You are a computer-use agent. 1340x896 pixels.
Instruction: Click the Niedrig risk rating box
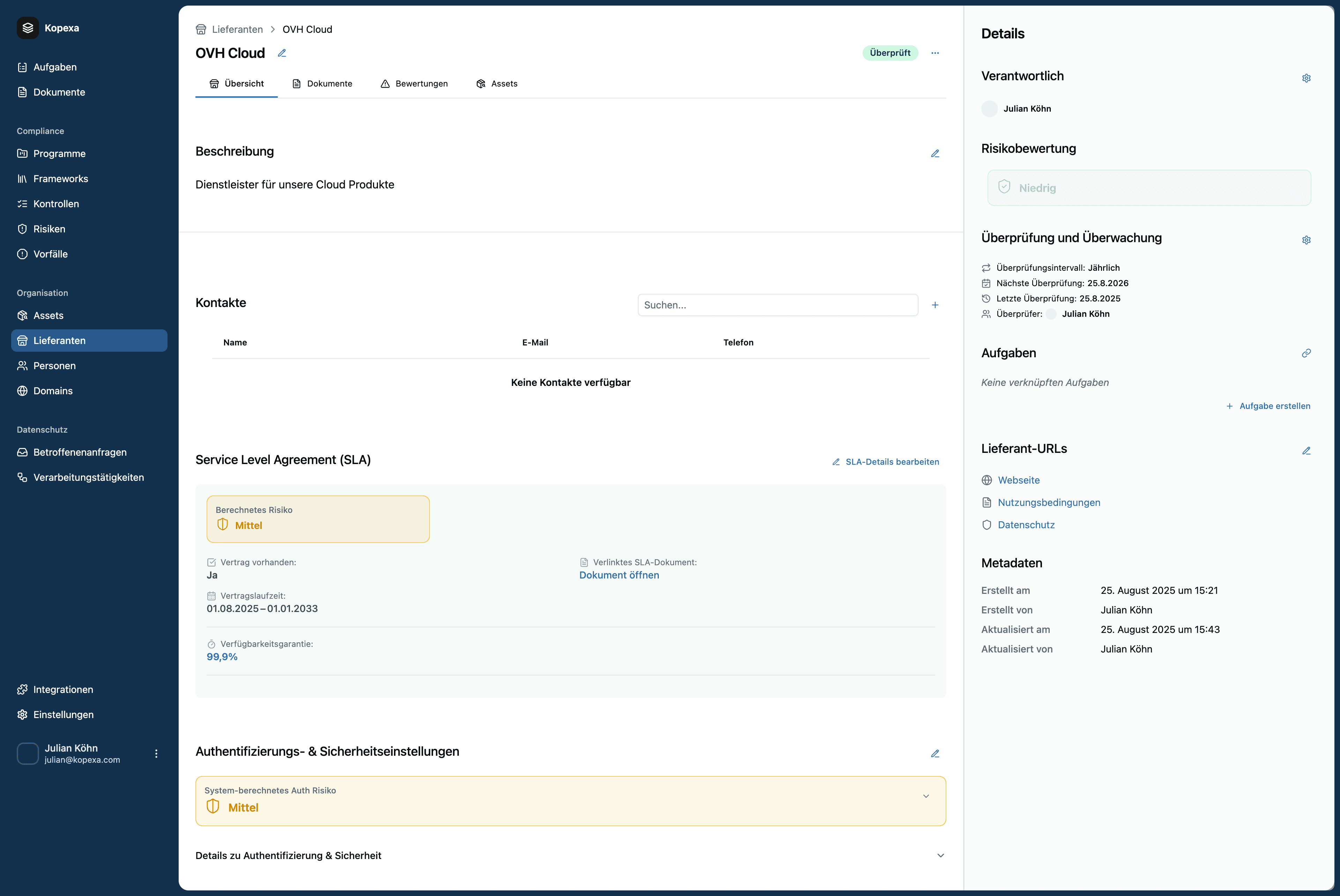click(1148, 188)
